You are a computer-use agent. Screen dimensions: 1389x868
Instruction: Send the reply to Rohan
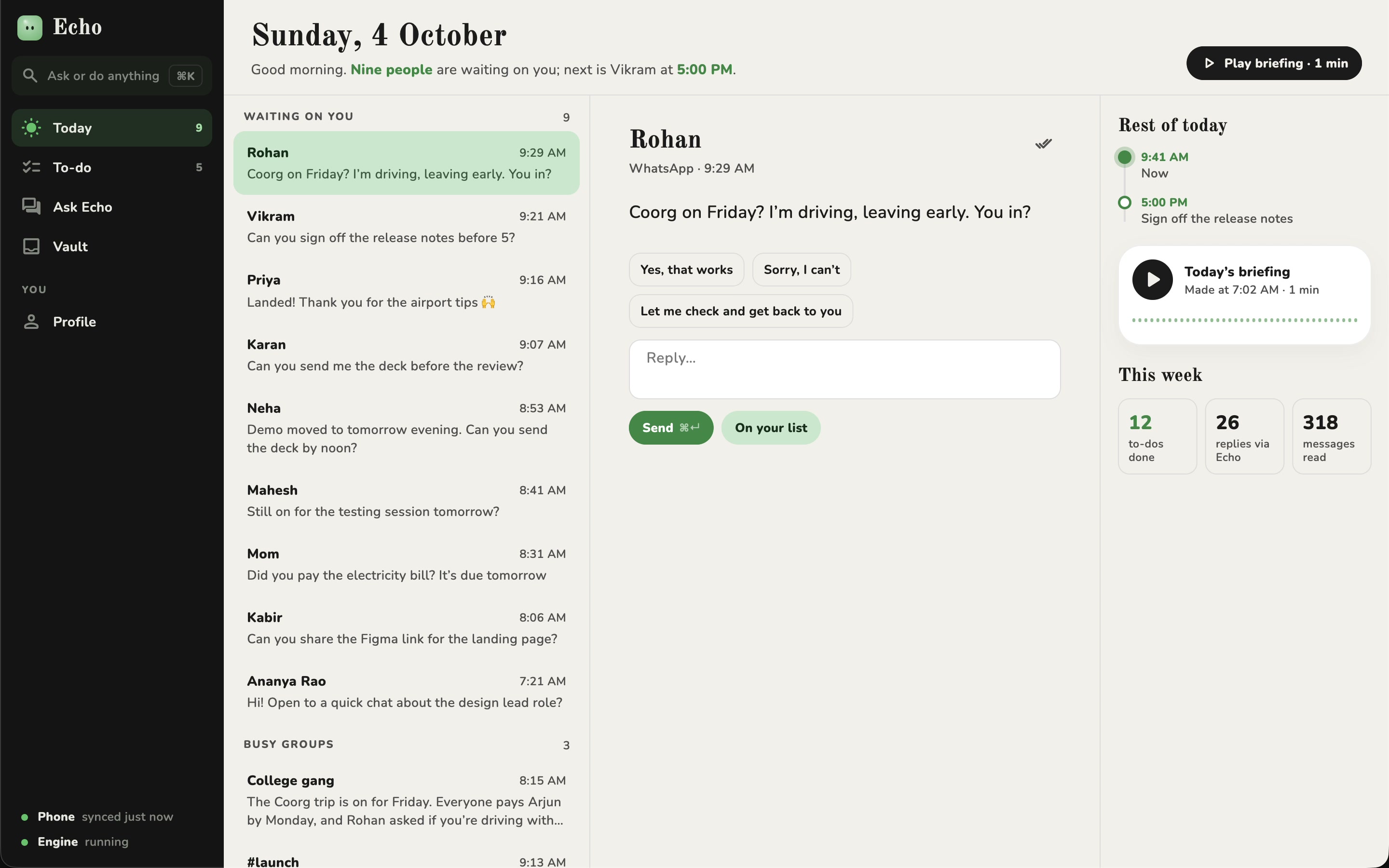[671, 428]
